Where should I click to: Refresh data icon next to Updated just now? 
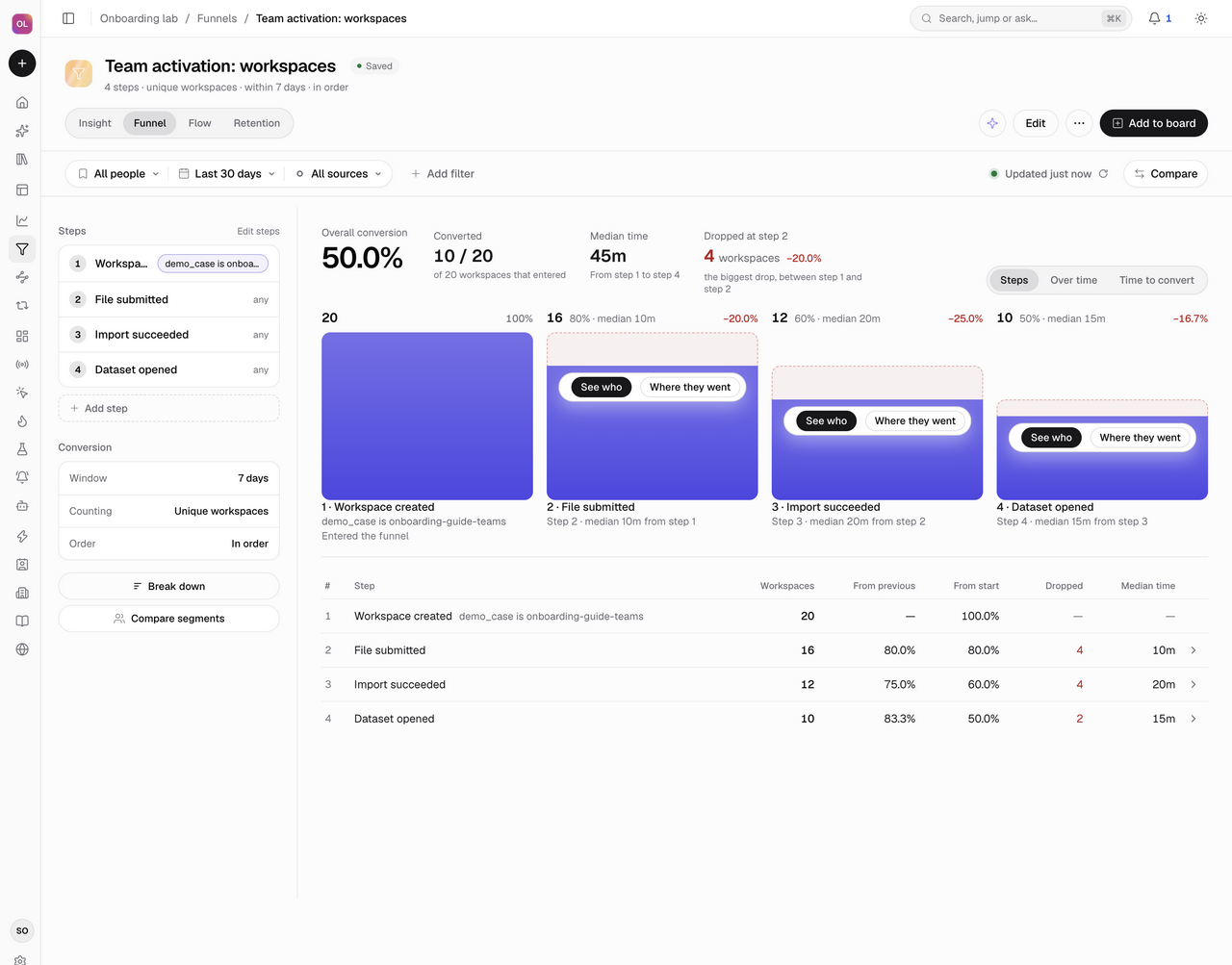click(x=1103, y=174)
